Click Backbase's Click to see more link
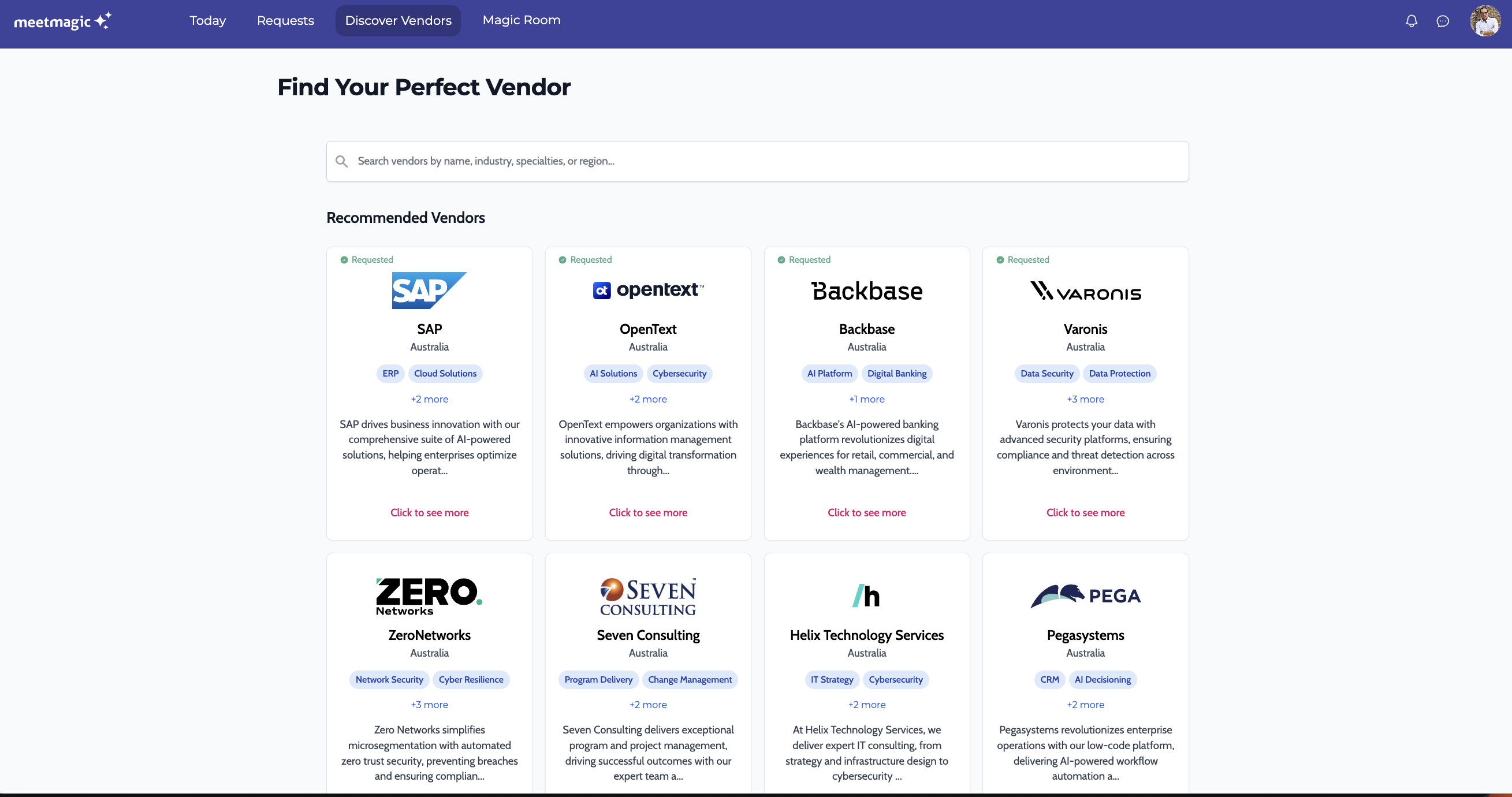Screen dimensions: 1512x797 tap(866, 512)
